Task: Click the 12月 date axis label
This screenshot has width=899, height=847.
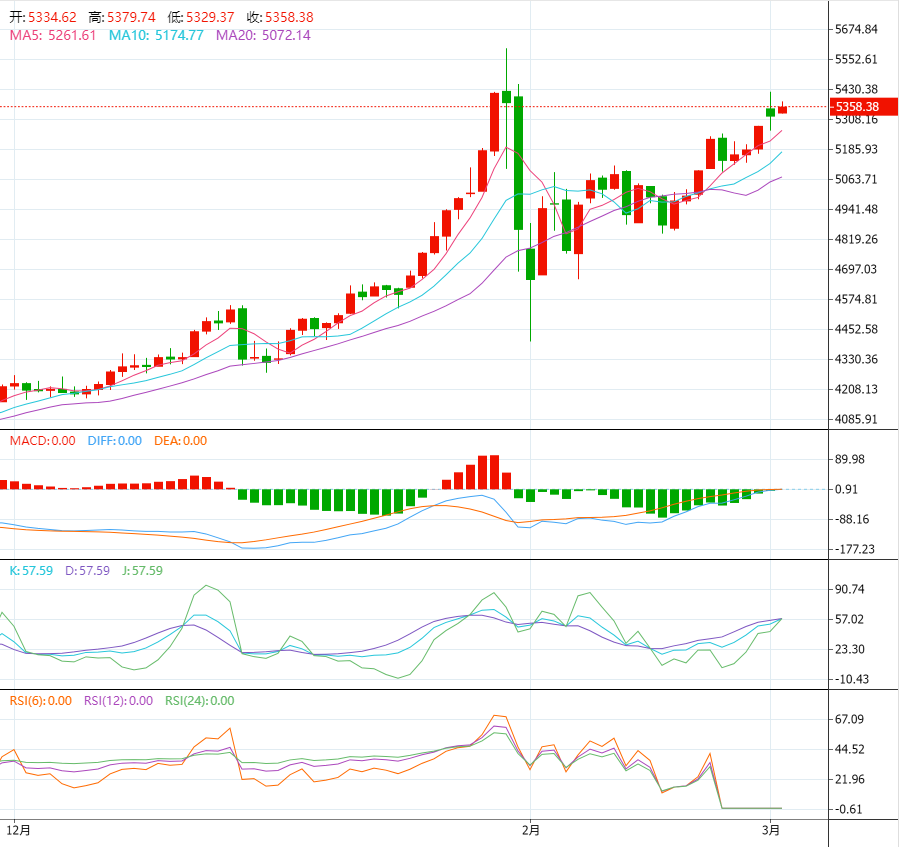Action: [18, 830]
